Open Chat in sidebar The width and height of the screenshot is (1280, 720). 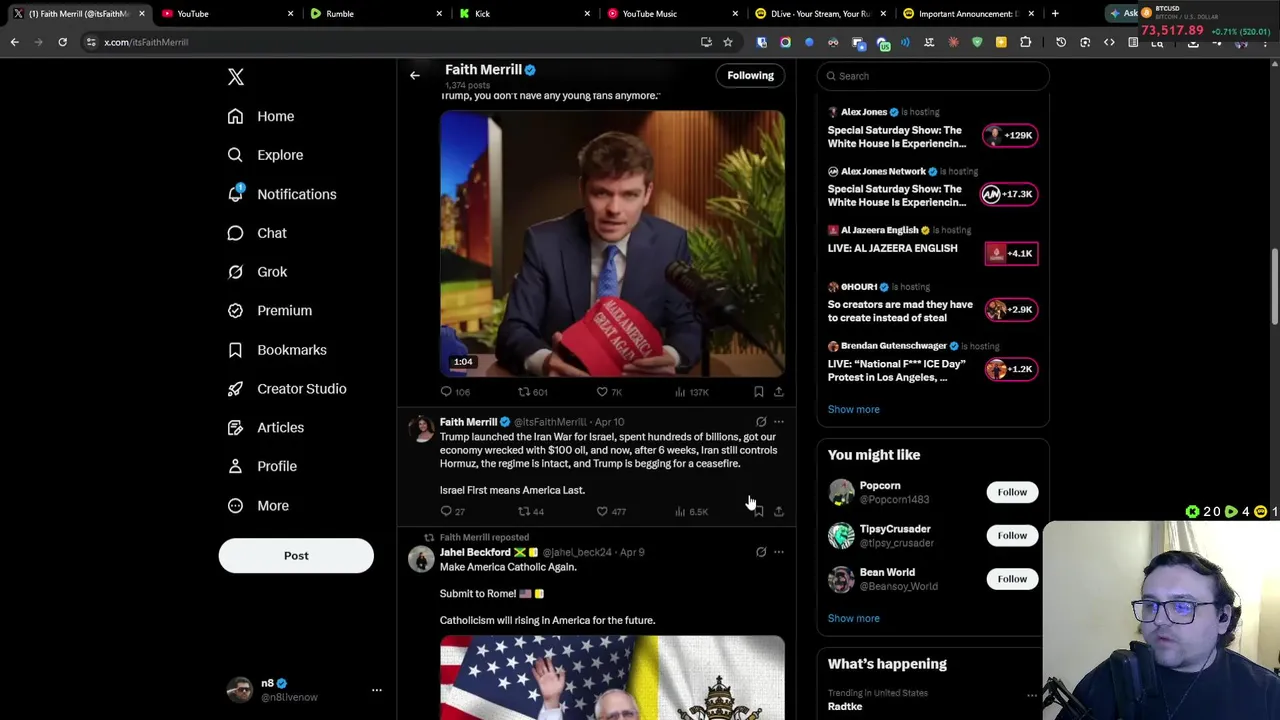(x=257, y=233)
